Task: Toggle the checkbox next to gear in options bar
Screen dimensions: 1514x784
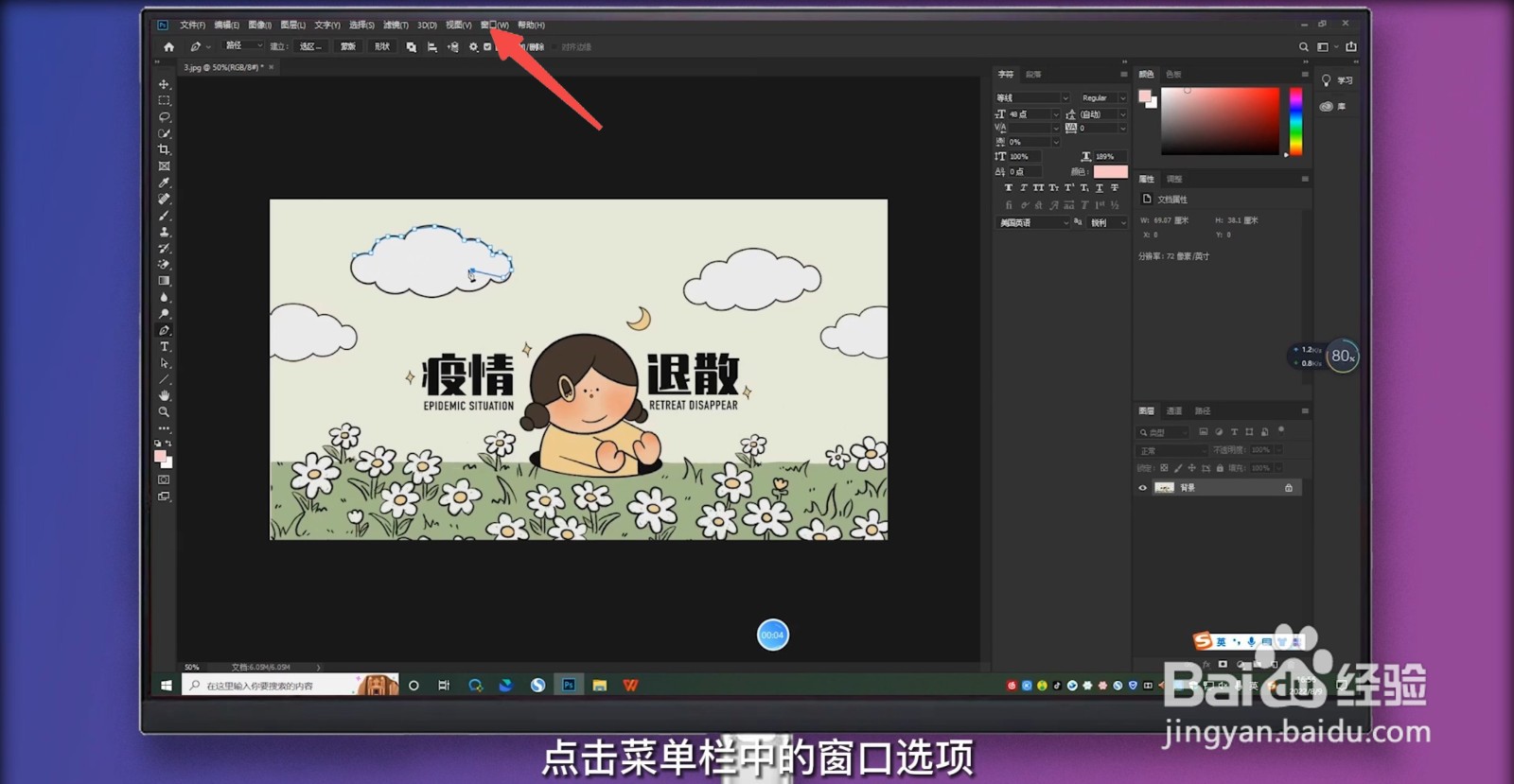Action: click(487, 46)
